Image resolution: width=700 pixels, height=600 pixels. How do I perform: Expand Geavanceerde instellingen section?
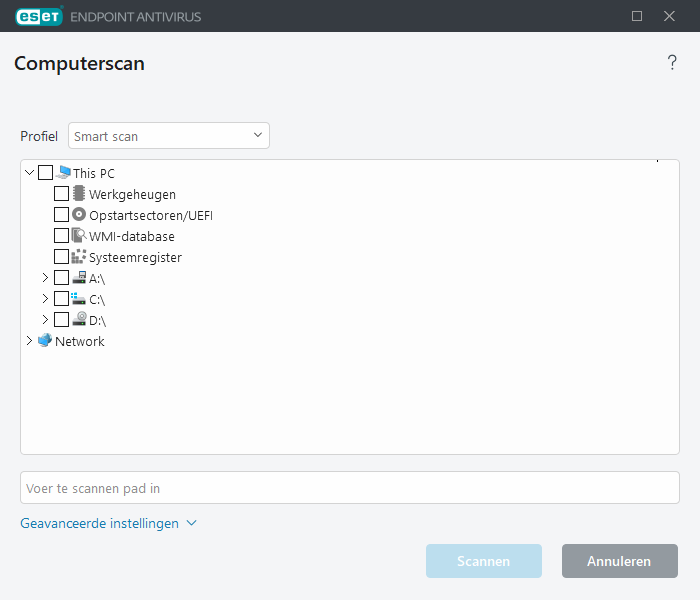108,523
